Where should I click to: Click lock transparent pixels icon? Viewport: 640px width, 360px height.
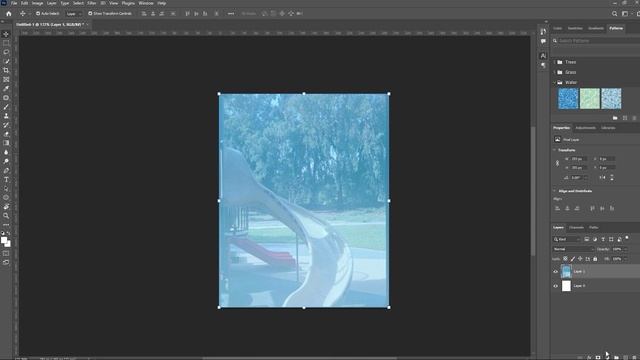tap(565, 259)
